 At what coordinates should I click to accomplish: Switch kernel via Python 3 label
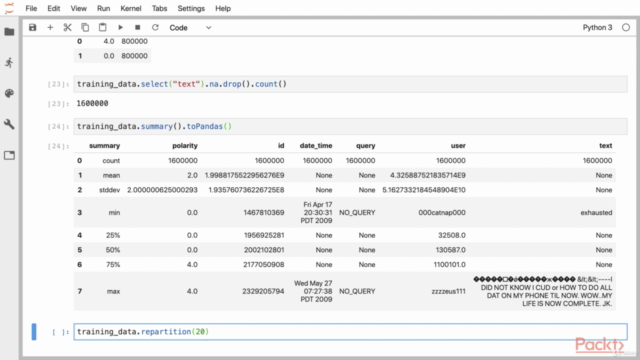coord(597,27)
